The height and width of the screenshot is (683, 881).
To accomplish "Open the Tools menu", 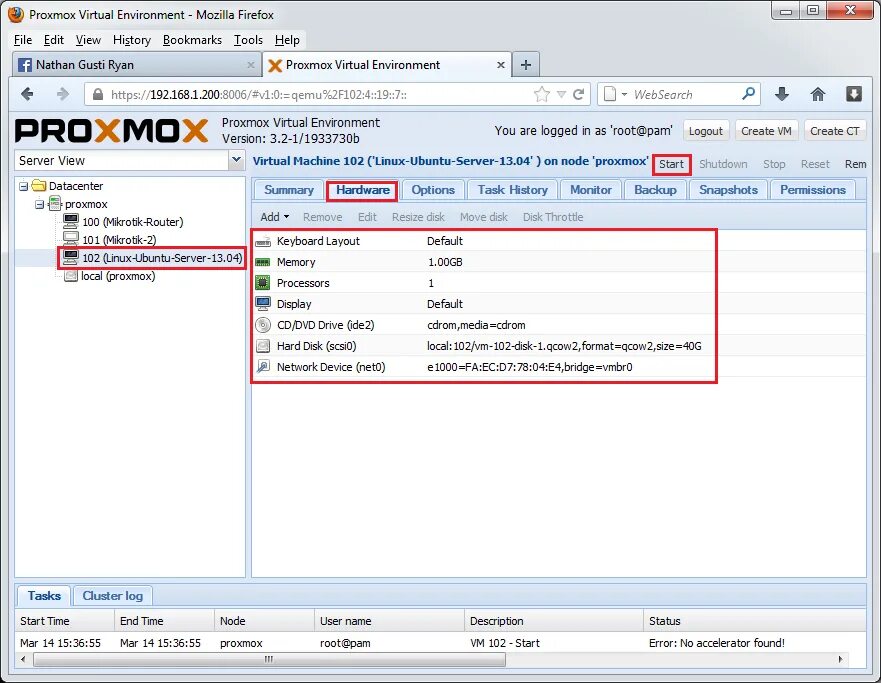I will [x=248, y=40].
